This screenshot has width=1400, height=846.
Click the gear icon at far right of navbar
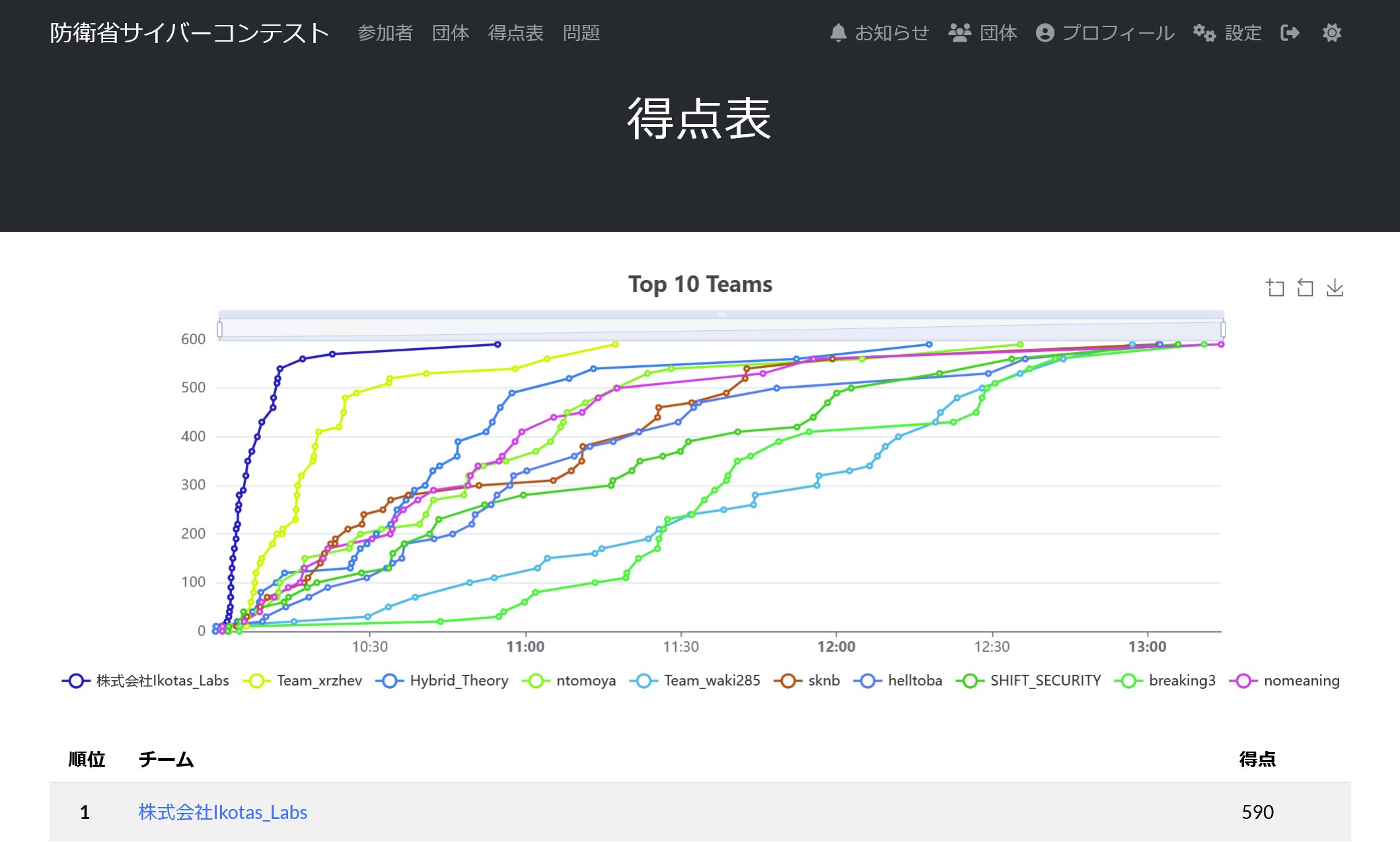click(1333, 32)
